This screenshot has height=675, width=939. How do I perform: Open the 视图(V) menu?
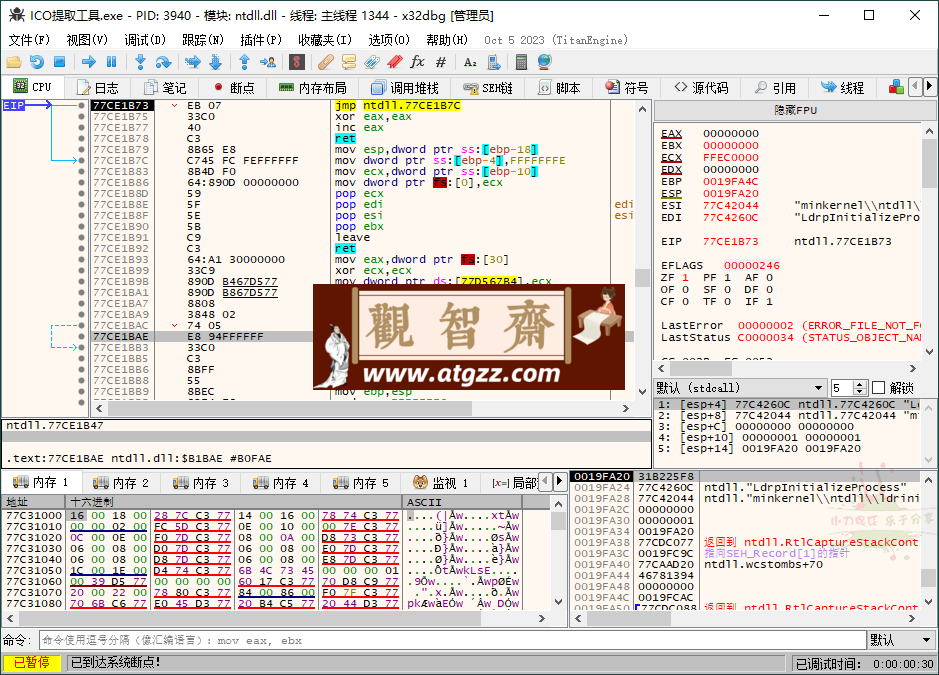pyautogui.click(x=87, y=40)
